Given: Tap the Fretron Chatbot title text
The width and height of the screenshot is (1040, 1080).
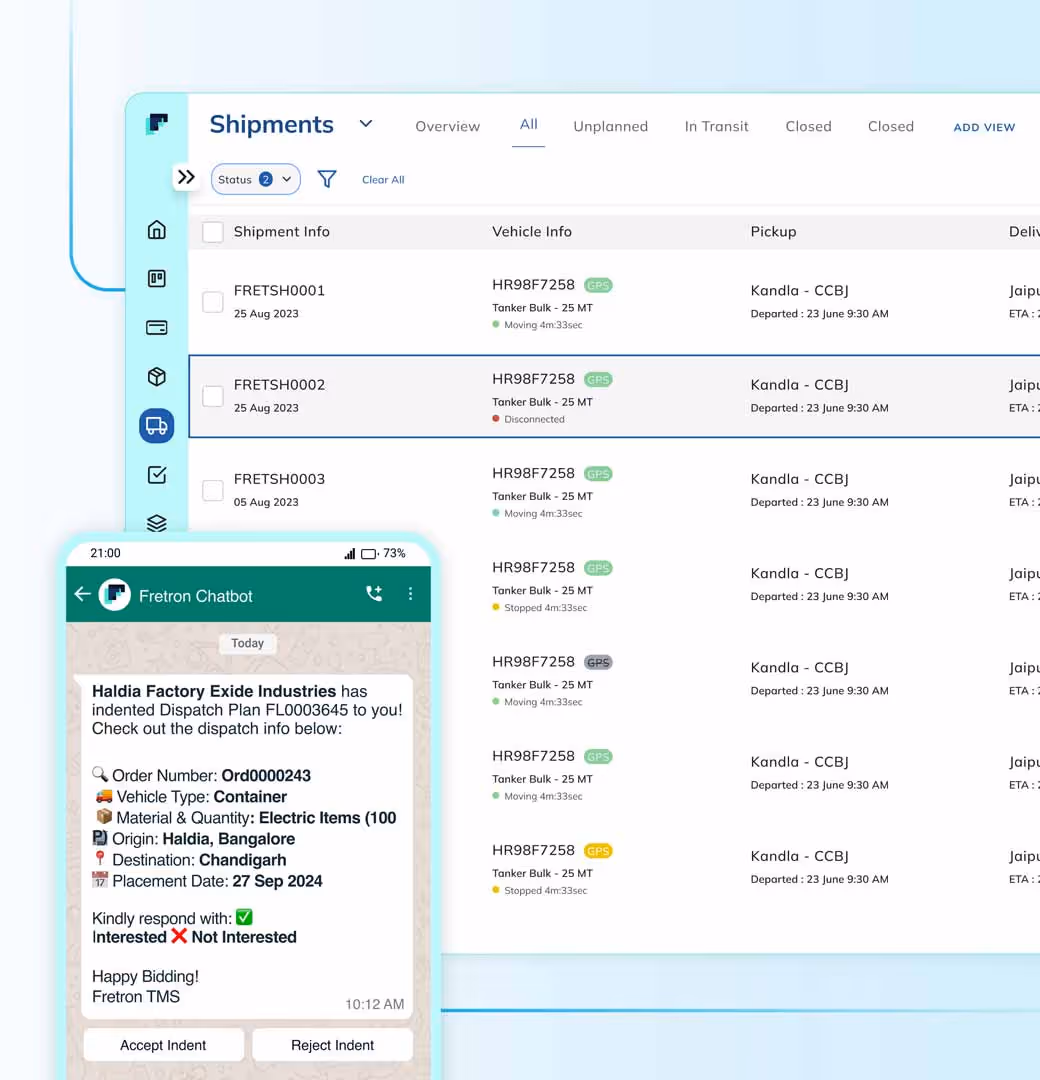Looking at the screenshot, I should [196, 596].
